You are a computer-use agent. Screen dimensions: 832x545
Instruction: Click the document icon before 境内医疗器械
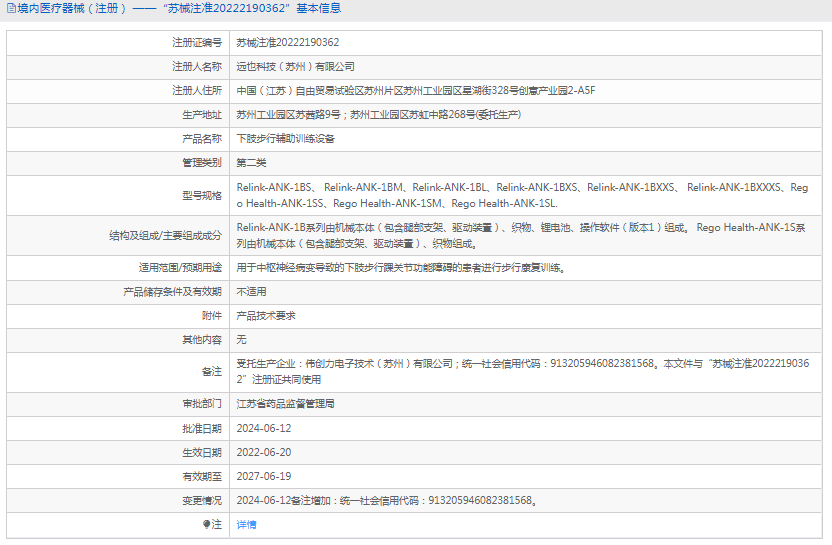click(11, 8)
